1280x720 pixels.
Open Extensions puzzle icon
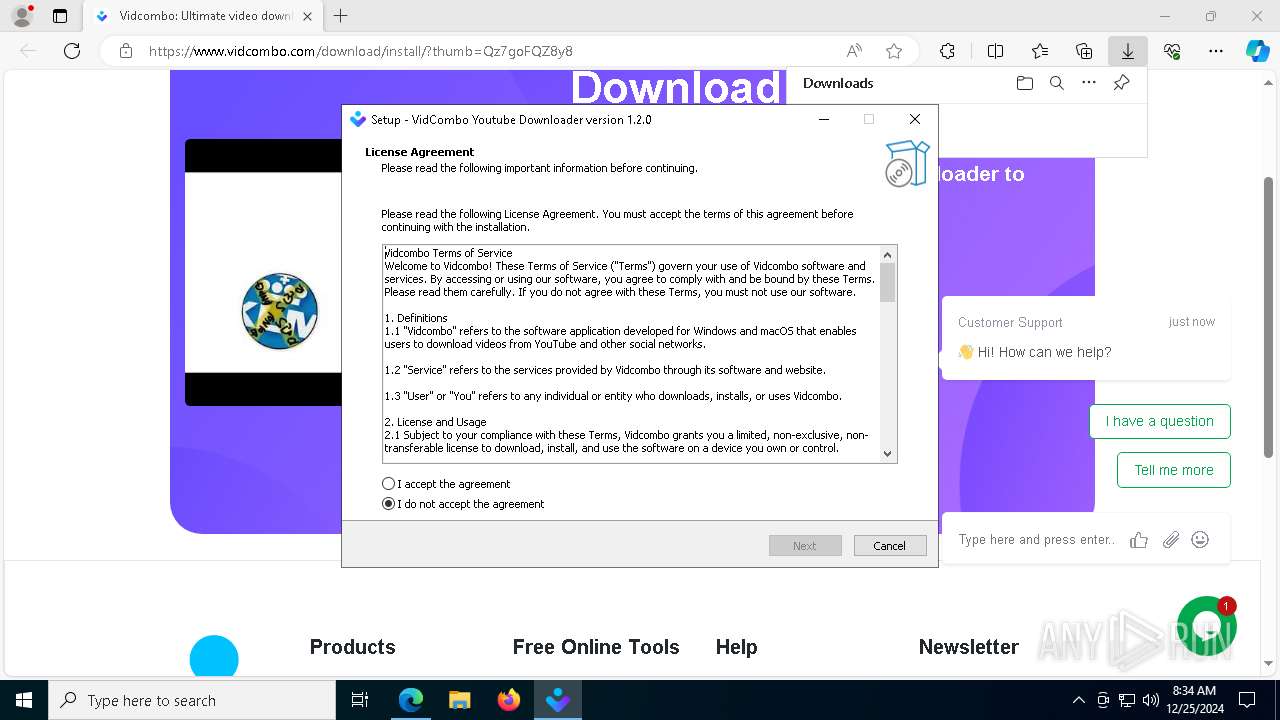[947, 51]
